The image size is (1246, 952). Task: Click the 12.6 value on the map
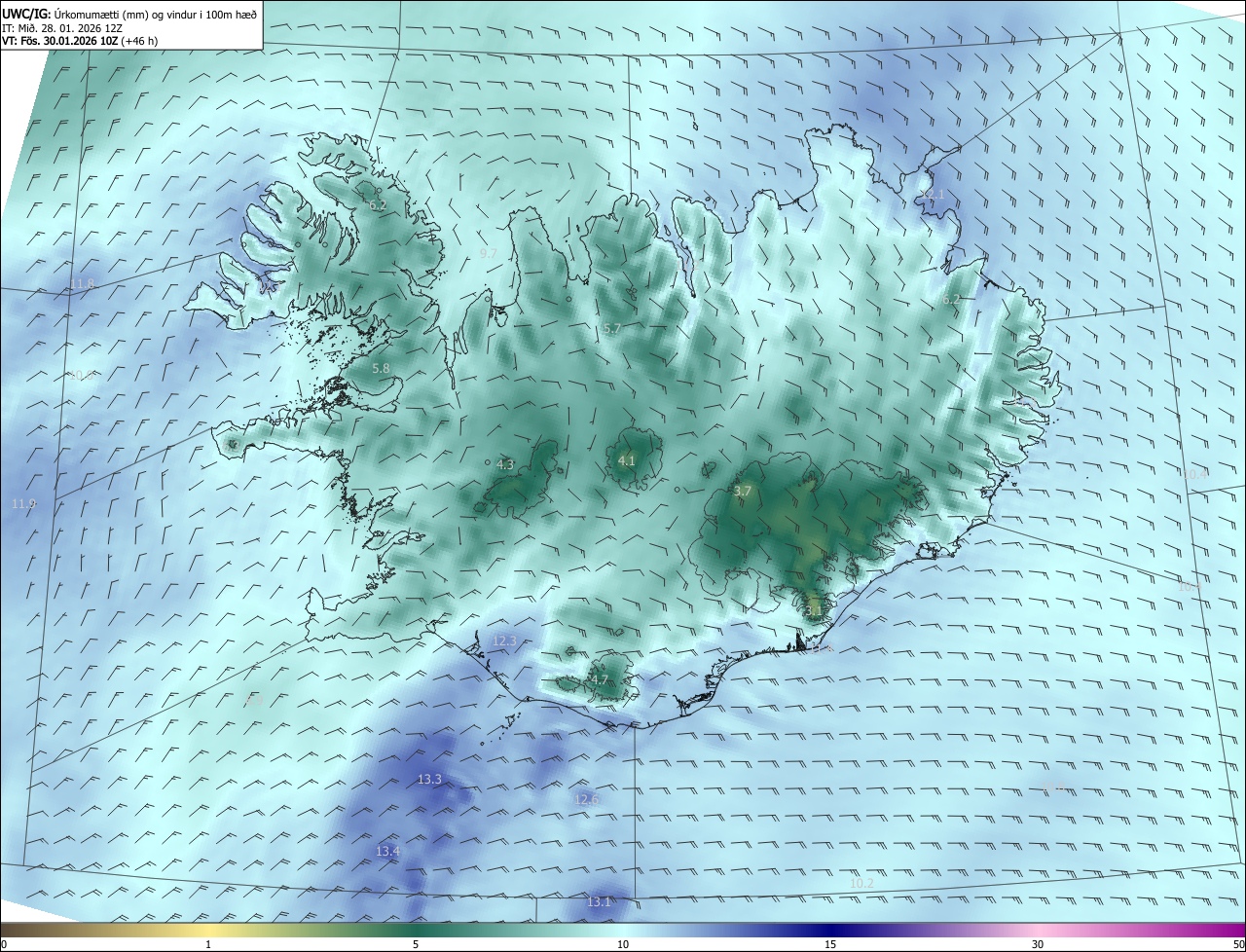(586, 799)
